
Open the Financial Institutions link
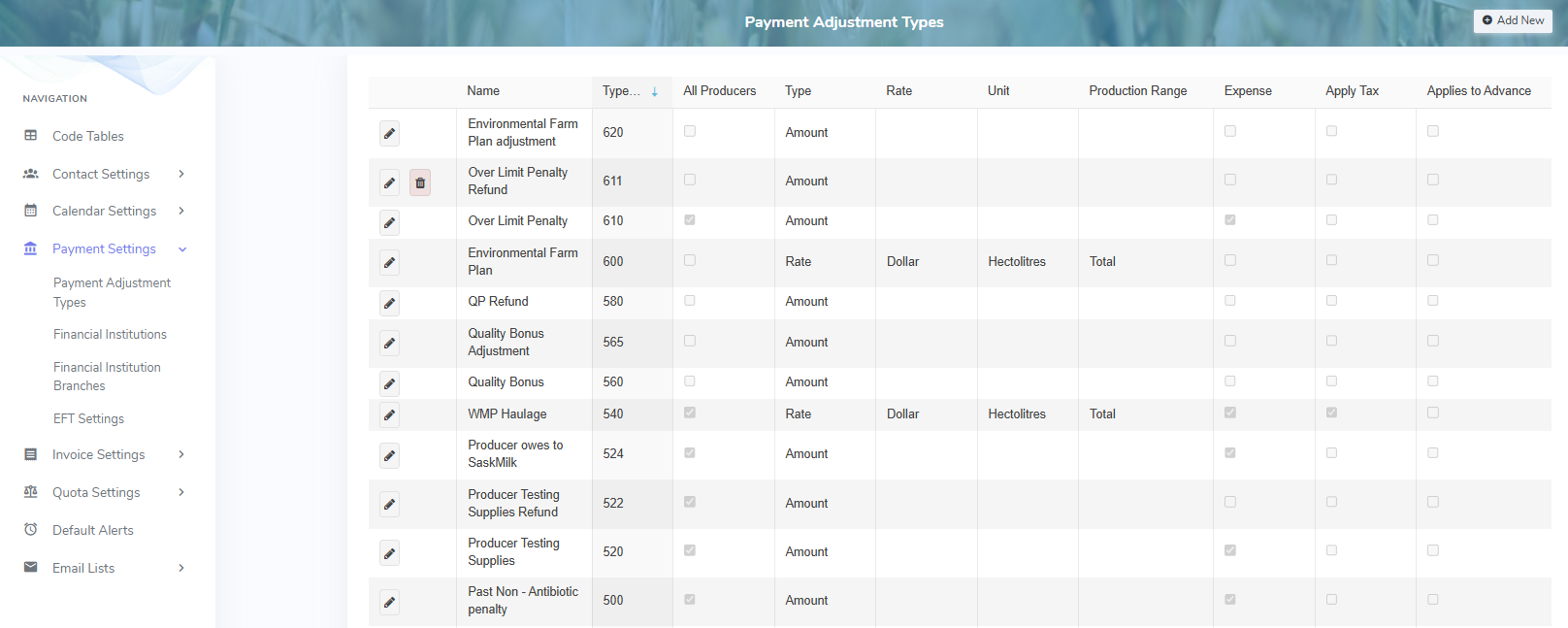pos(110,334)
